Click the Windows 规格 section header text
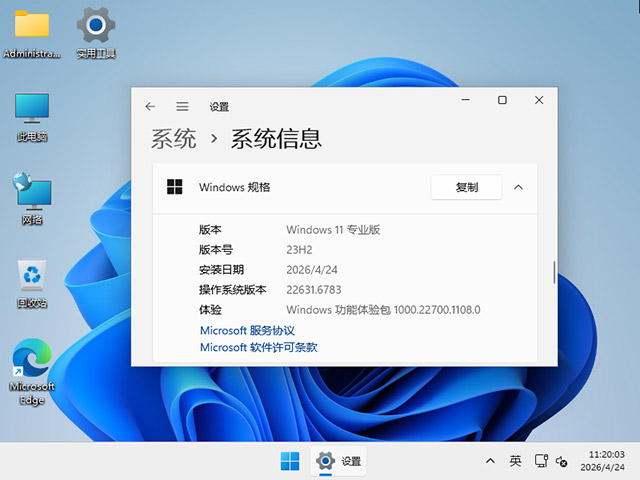 click(x=235, y=187)
